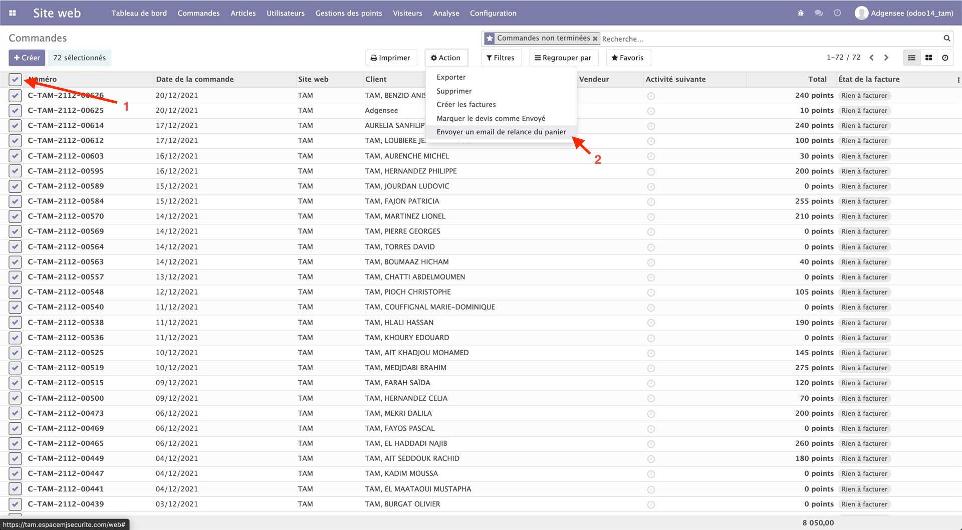Click the activity clock icon for C-TAM-2112-00557

[x=651, y=277]
